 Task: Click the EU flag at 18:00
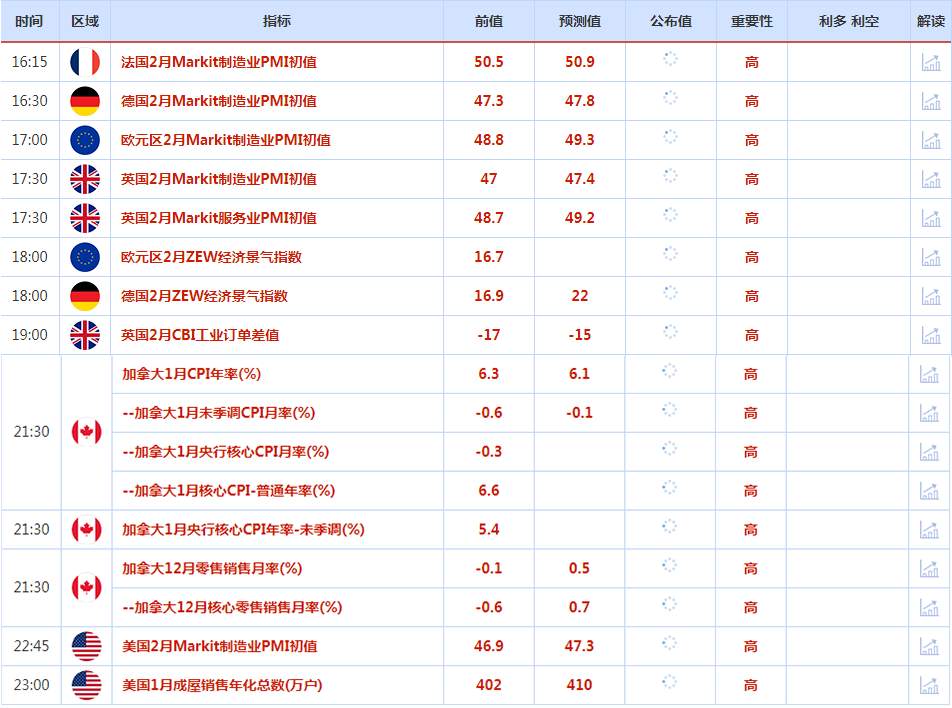tap(85, 257)
